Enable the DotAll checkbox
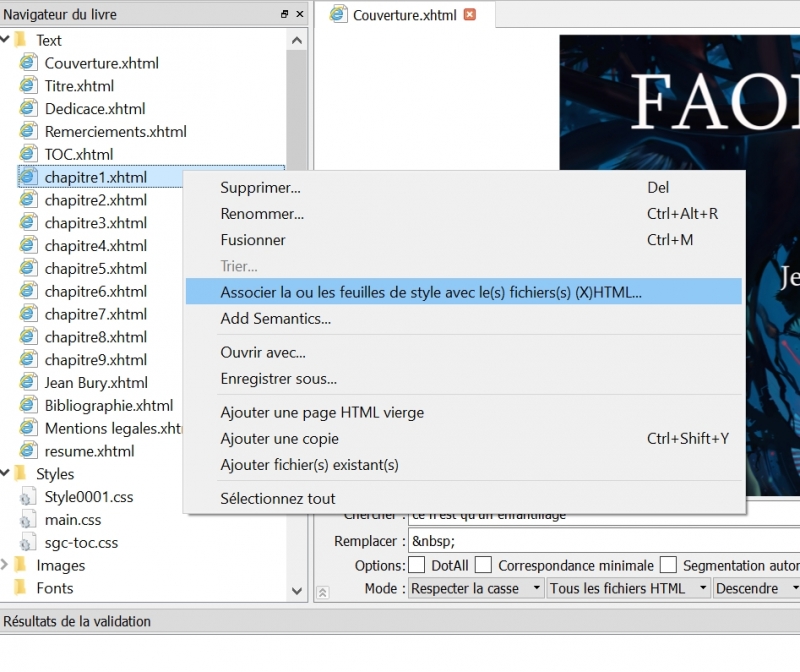800x672 pixels. point(417,565)
